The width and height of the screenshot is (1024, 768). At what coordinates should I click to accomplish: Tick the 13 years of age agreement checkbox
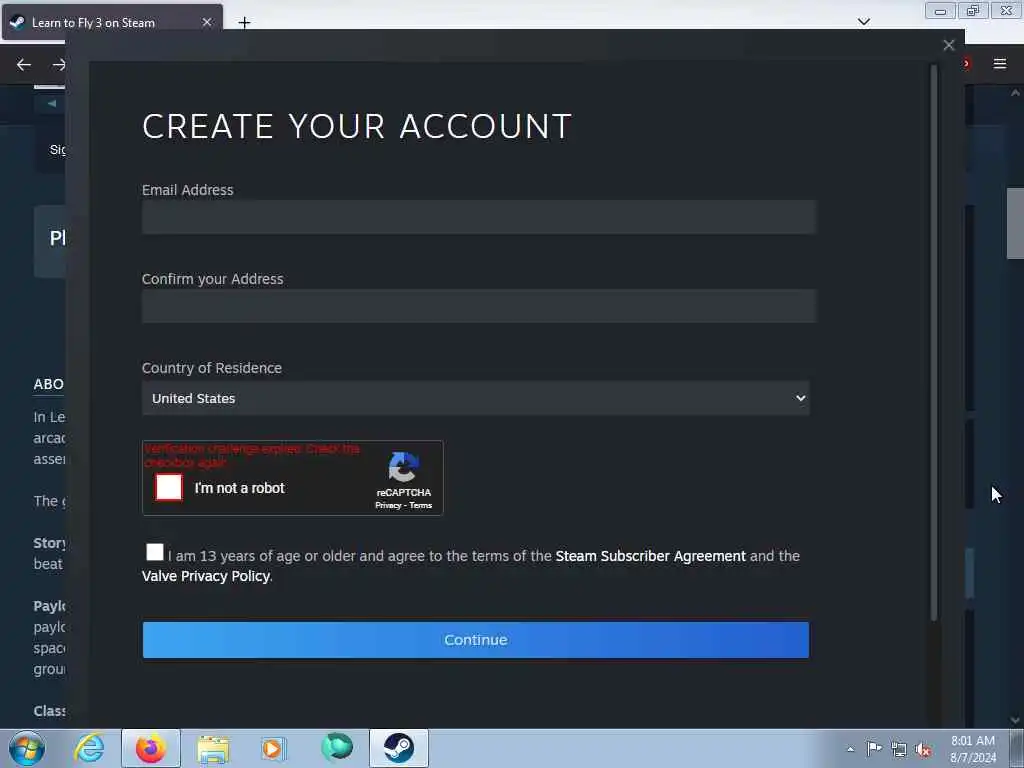click(x=155, y=552)
